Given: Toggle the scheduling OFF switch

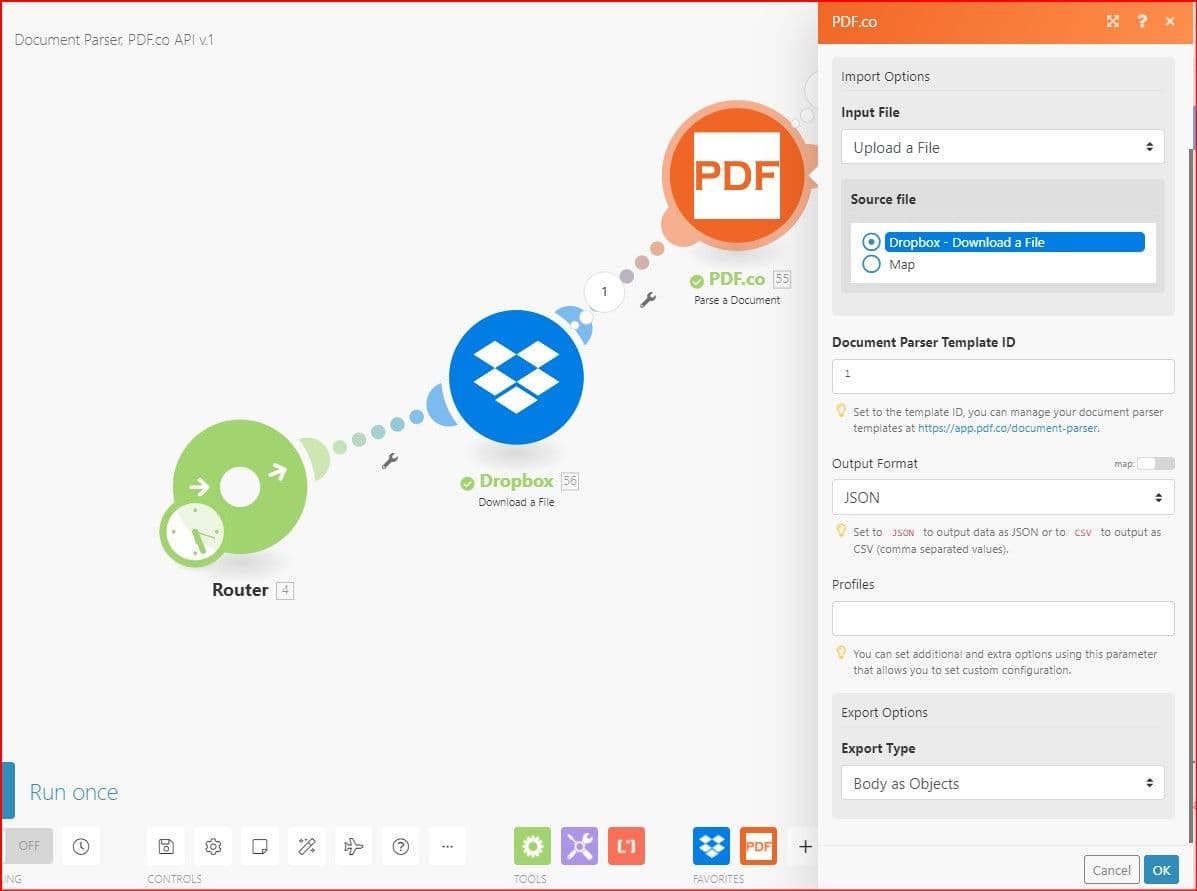Looking at the screenshot, I should coord(29,846).
